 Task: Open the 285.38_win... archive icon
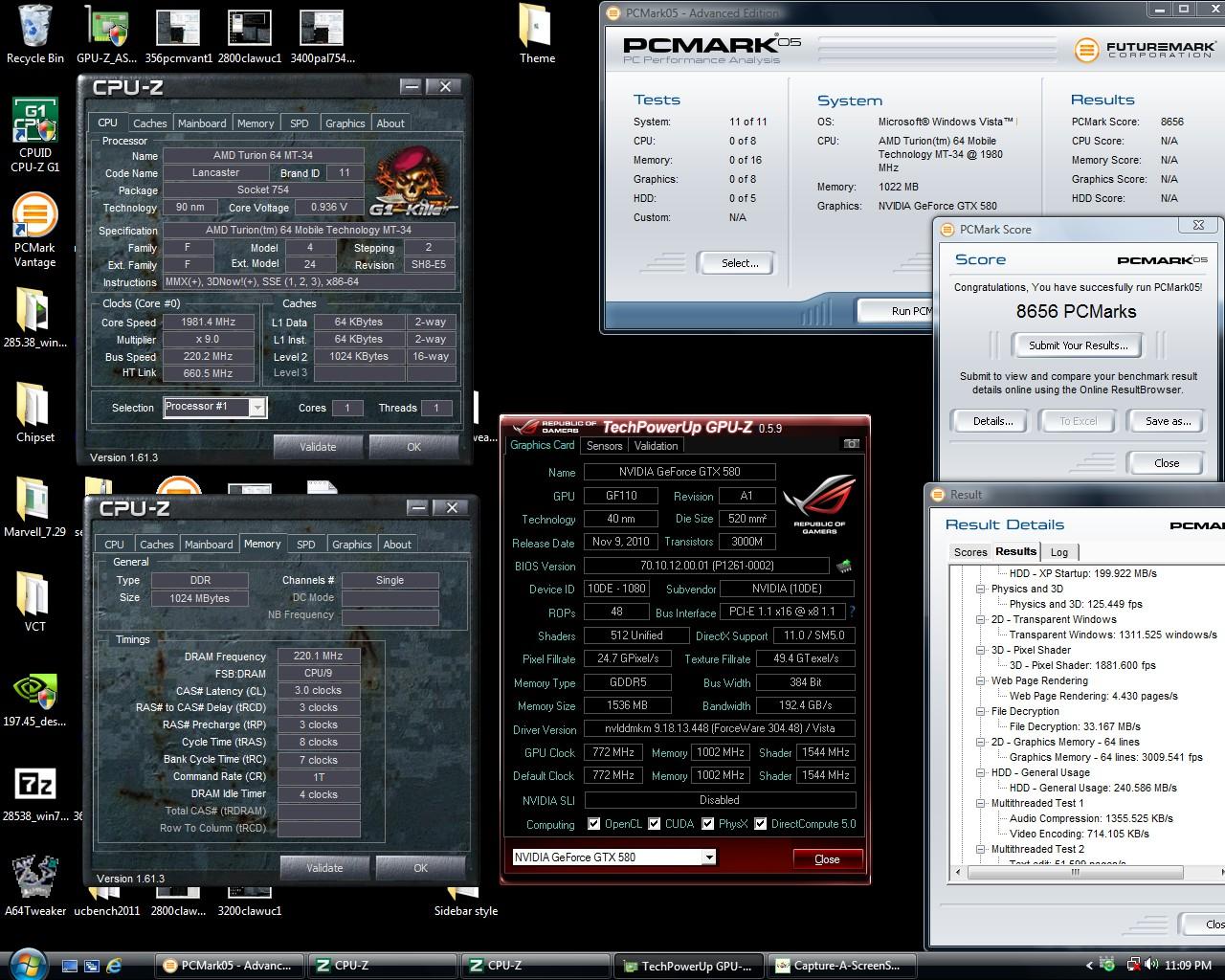(x=34, y=318)
